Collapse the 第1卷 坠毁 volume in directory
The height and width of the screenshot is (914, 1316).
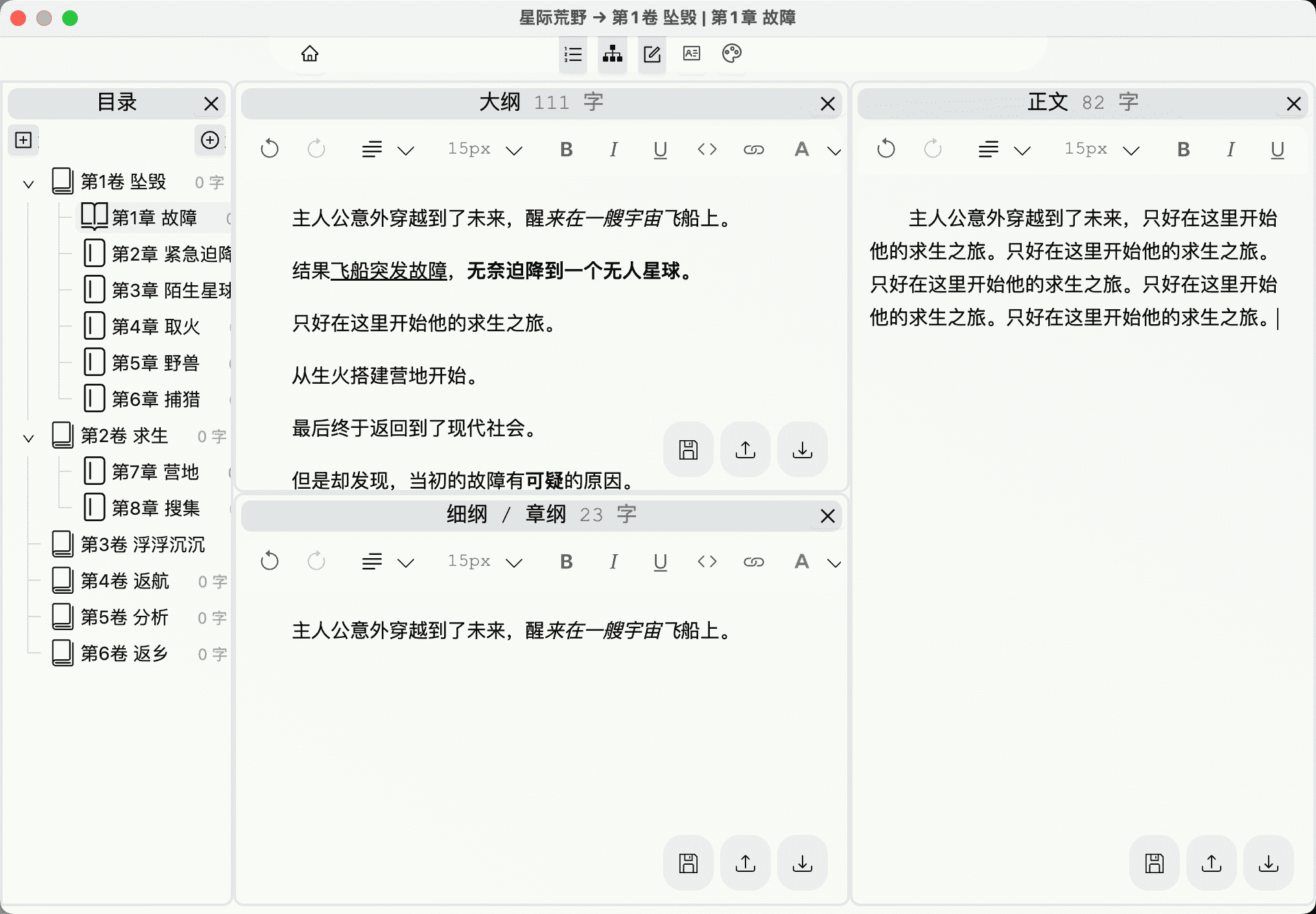point(27,183)
